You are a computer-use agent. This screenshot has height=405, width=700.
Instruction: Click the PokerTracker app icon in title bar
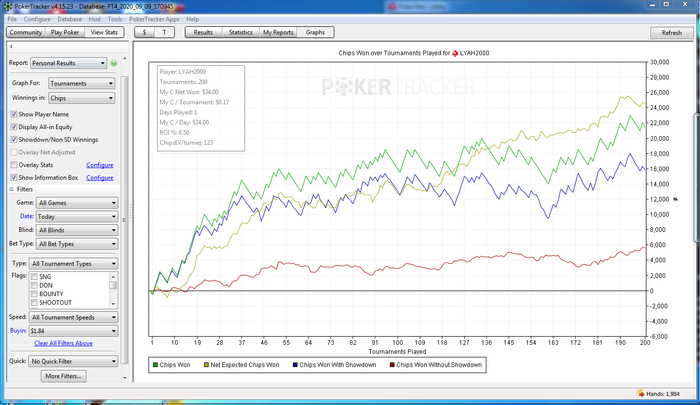click(x=8, y=7)
